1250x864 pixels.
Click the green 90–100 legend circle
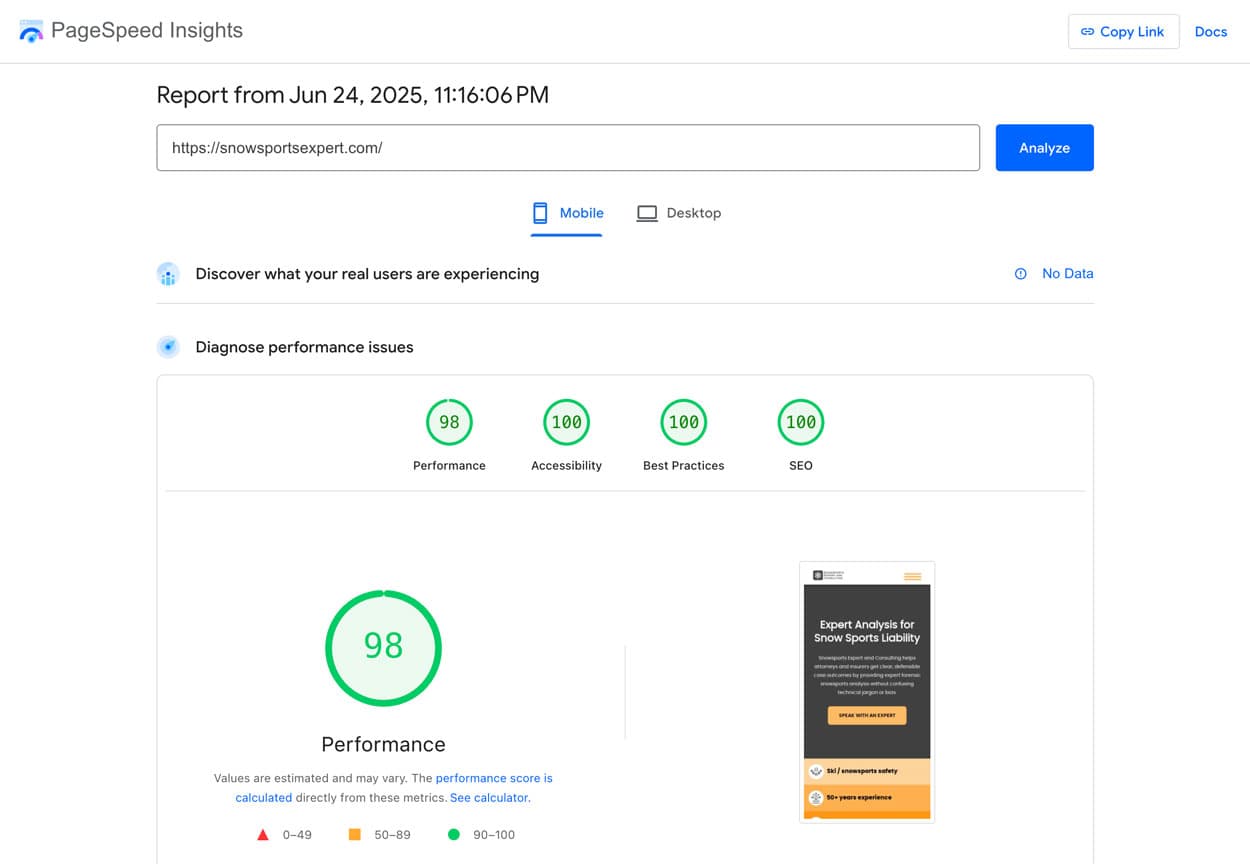click(x=453, y=834)
